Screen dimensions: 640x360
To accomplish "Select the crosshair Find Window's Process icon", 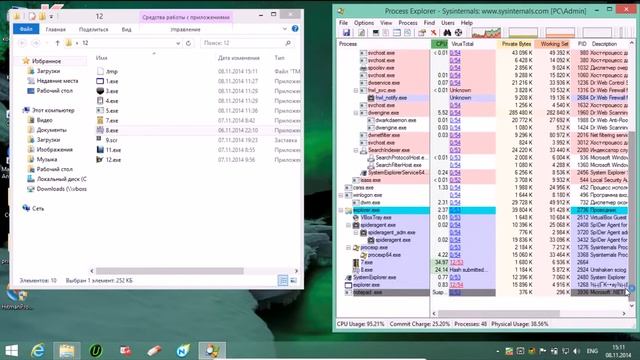I will coord(458,33).
